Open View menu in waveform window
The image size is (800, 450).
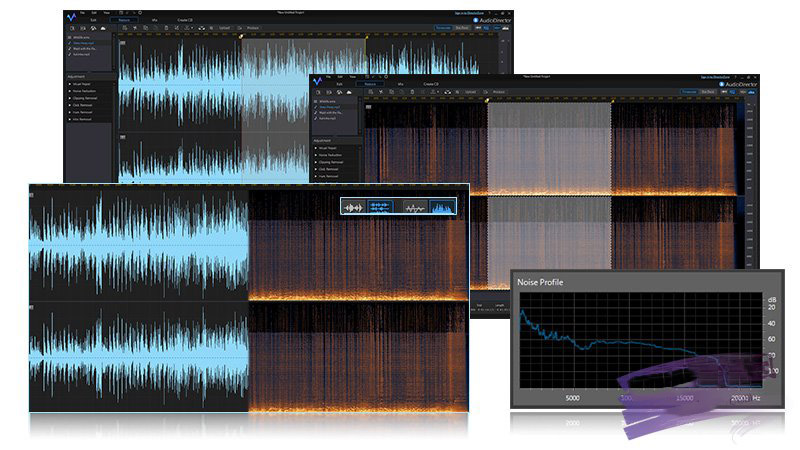107,13
